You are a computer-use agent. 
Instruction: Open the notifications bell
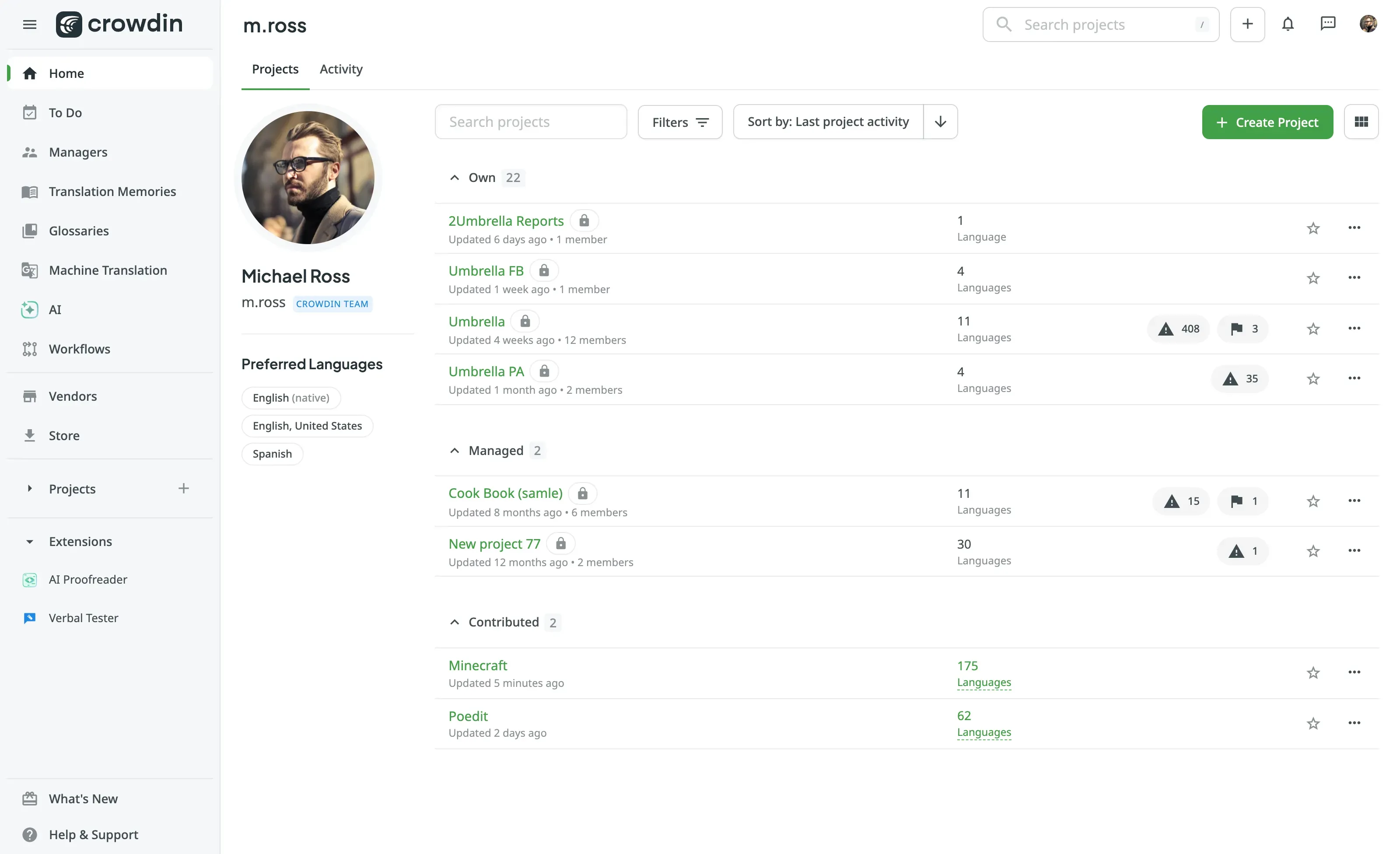(x=1288, y=24)
